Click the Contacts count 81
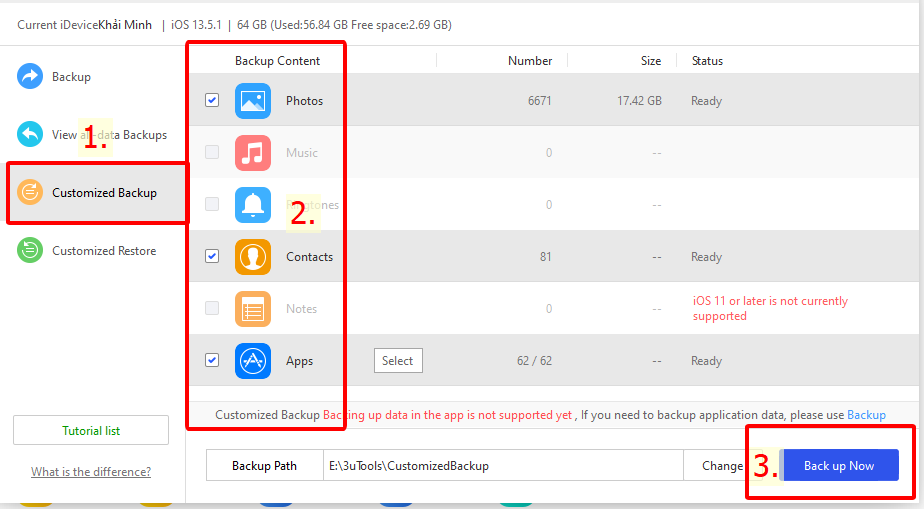 point(546,257)
